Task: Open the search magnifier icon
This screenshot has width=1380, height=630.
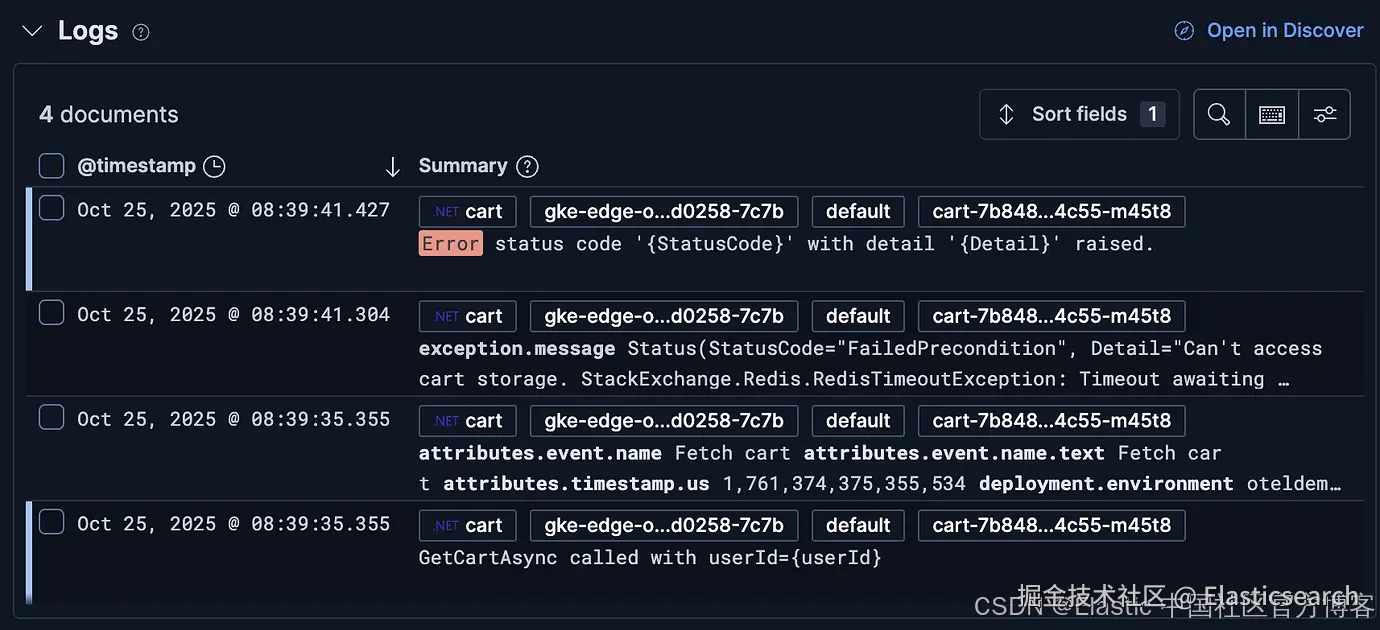Action: tap(1219, 114)
